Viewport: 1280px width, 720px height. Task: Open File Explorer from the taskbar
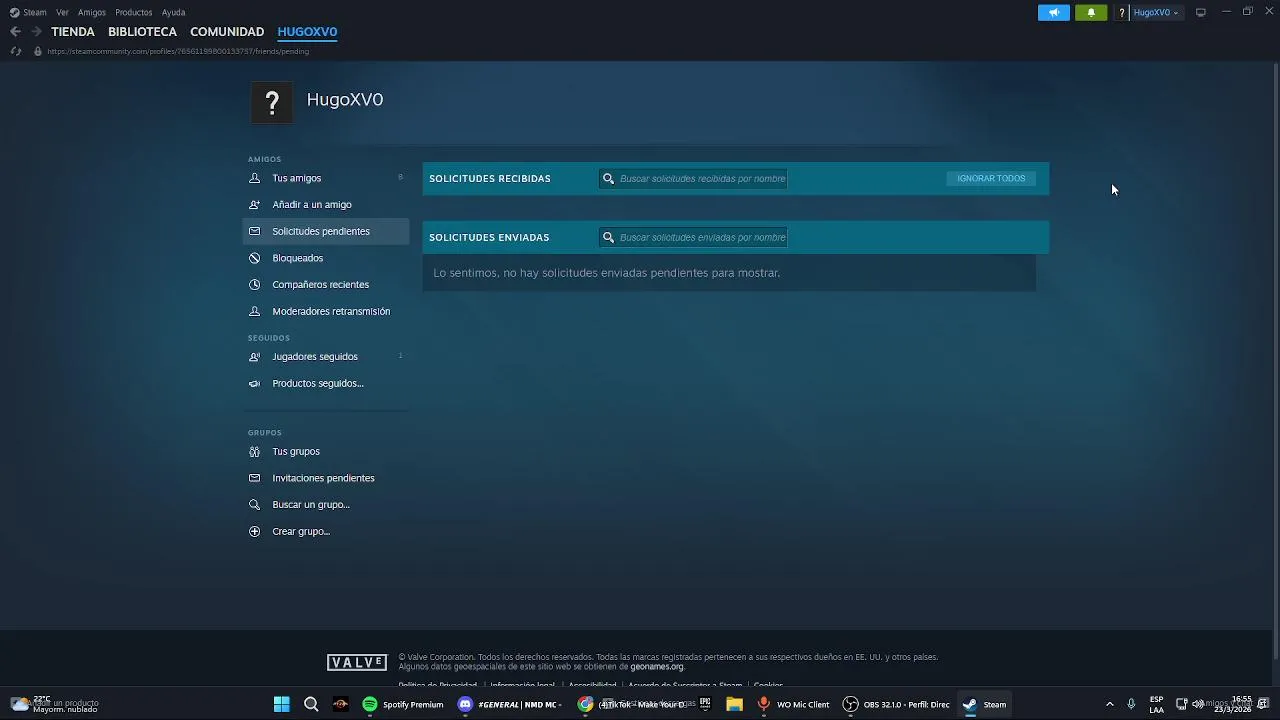[734, 704]
